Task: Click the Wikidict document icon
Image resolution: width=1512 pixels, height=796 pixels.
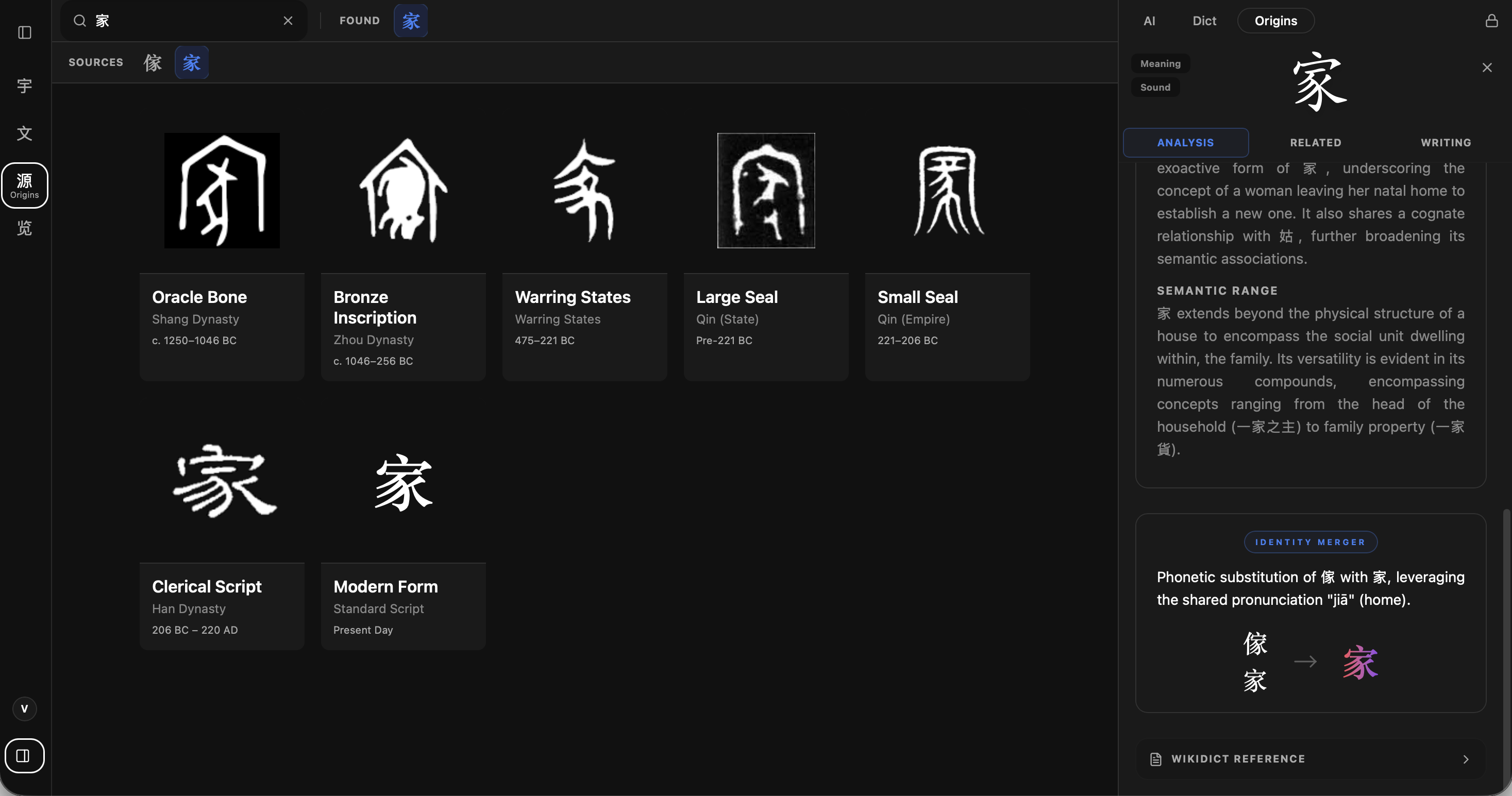Action: pos(1155,758)
